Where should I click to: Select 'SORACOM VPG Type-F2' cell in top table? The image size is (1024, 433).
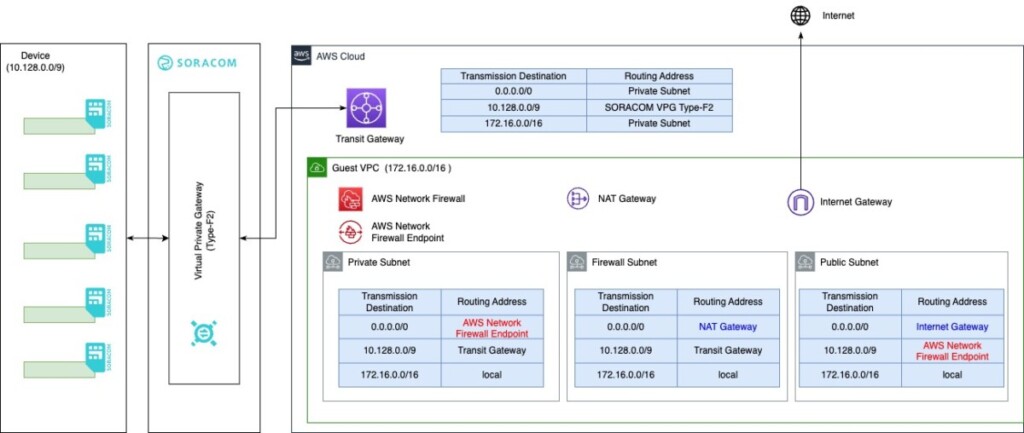(x=659, y=107)
